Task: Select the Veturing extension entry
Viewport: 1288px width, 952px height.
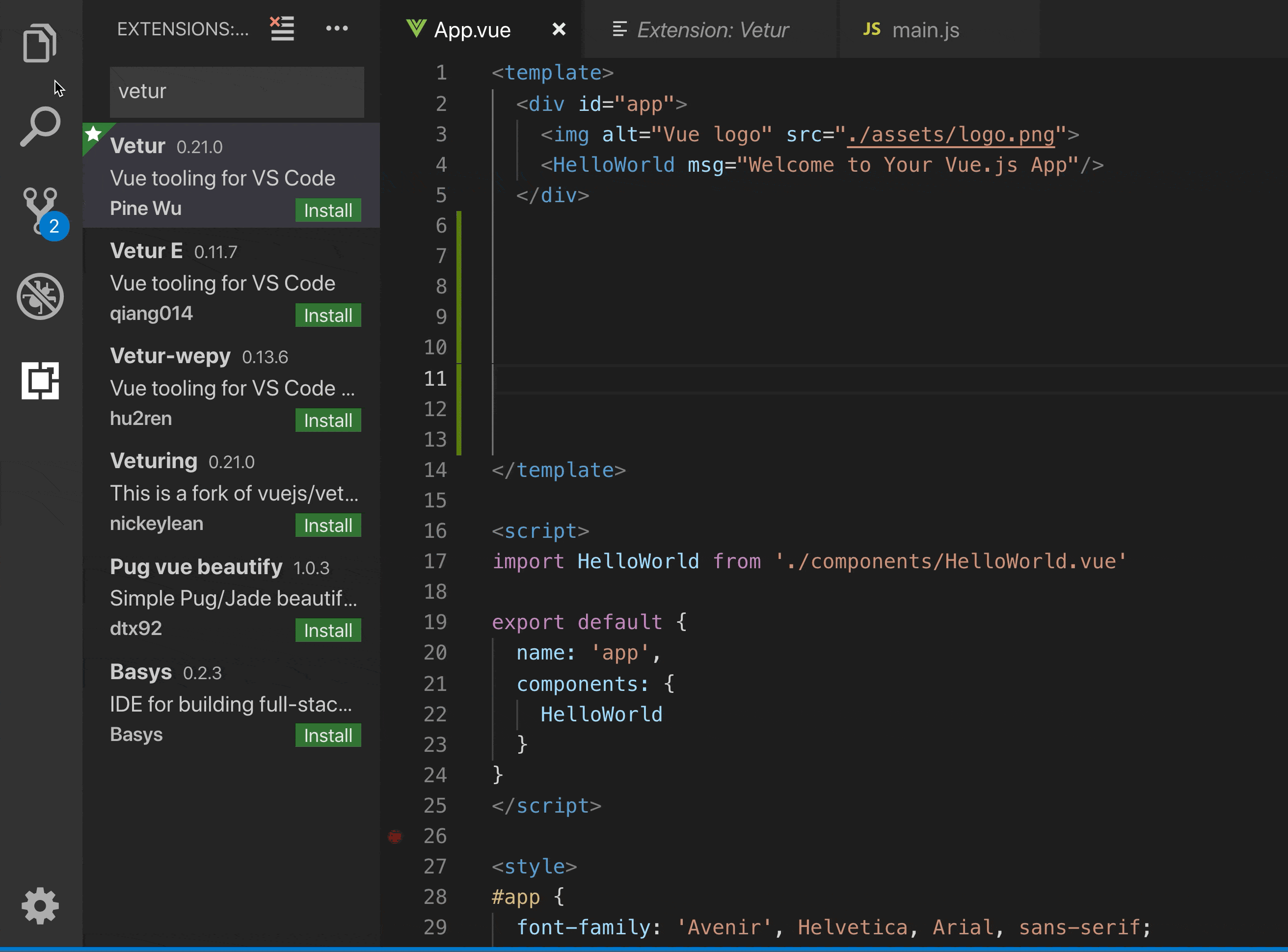Action: (x=231, y=491)
